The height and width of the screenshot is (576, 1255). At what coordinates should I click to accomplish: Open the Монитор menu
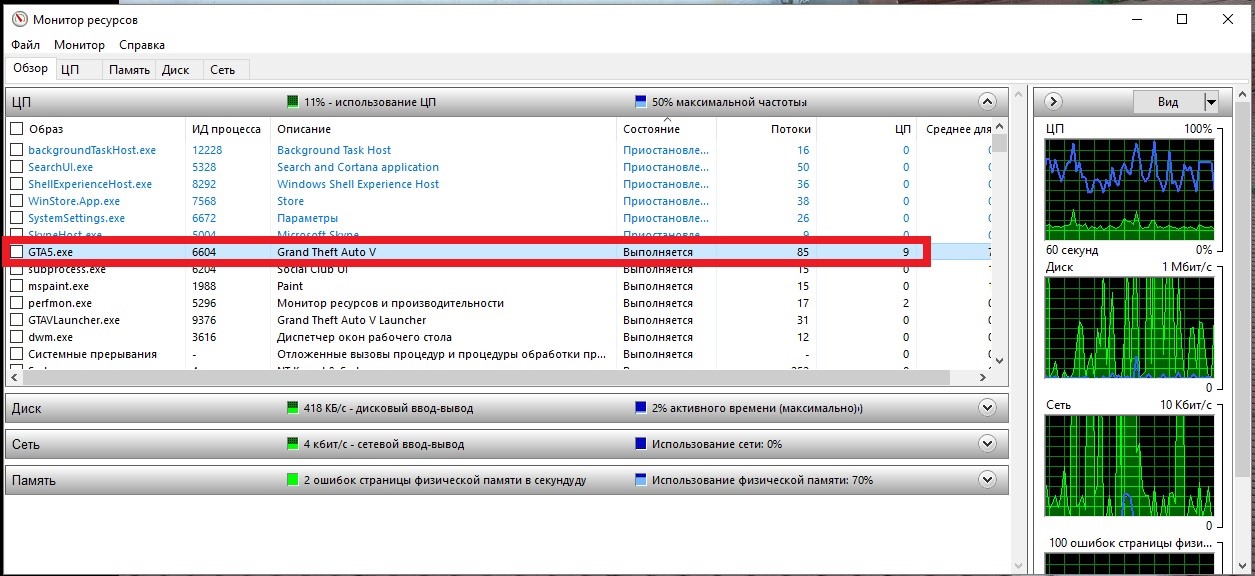[x=80, y=45]
